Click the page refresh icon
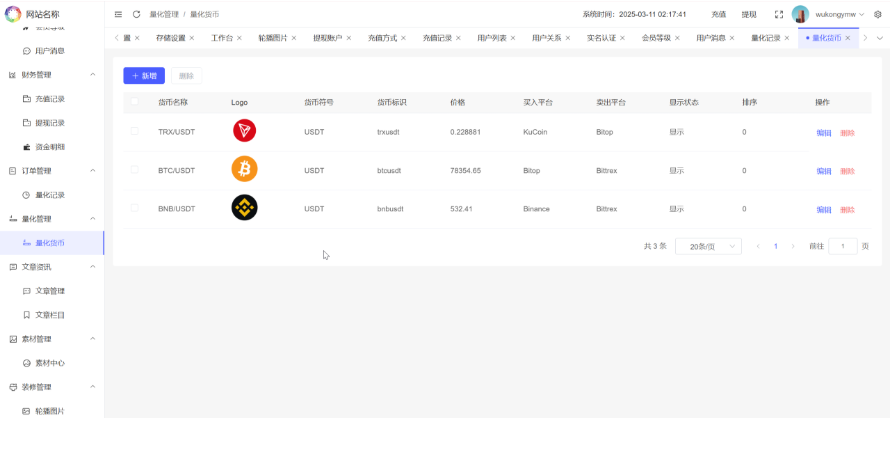 (x=136, y=14)
